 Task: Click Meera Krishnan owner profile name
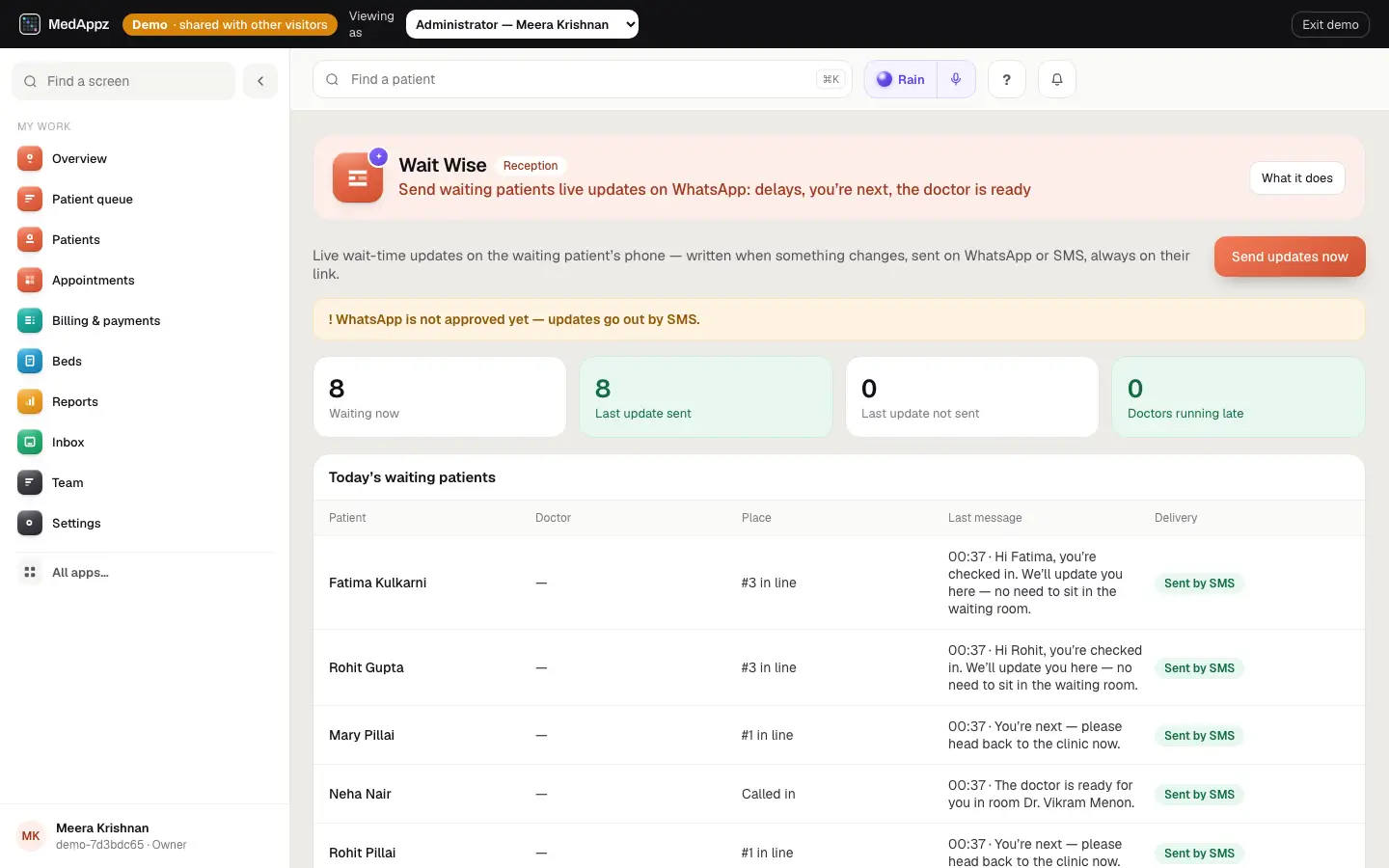102,827
